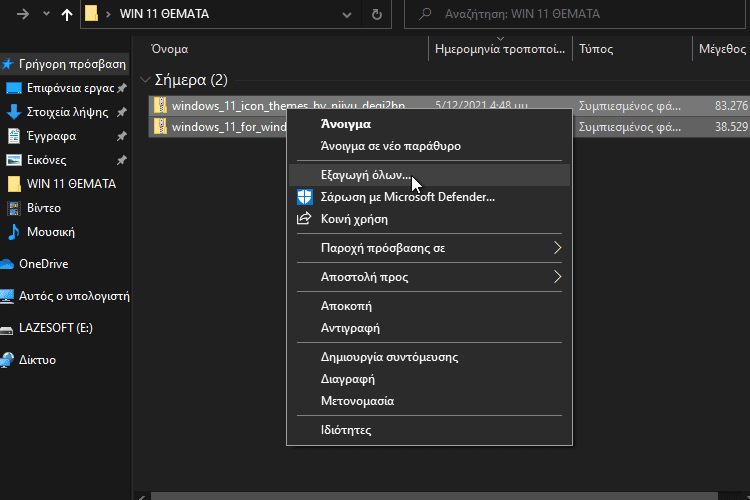Viewport: 750px width, 500px height.
Task: Click the video film icon
Action: coord(14,208)
